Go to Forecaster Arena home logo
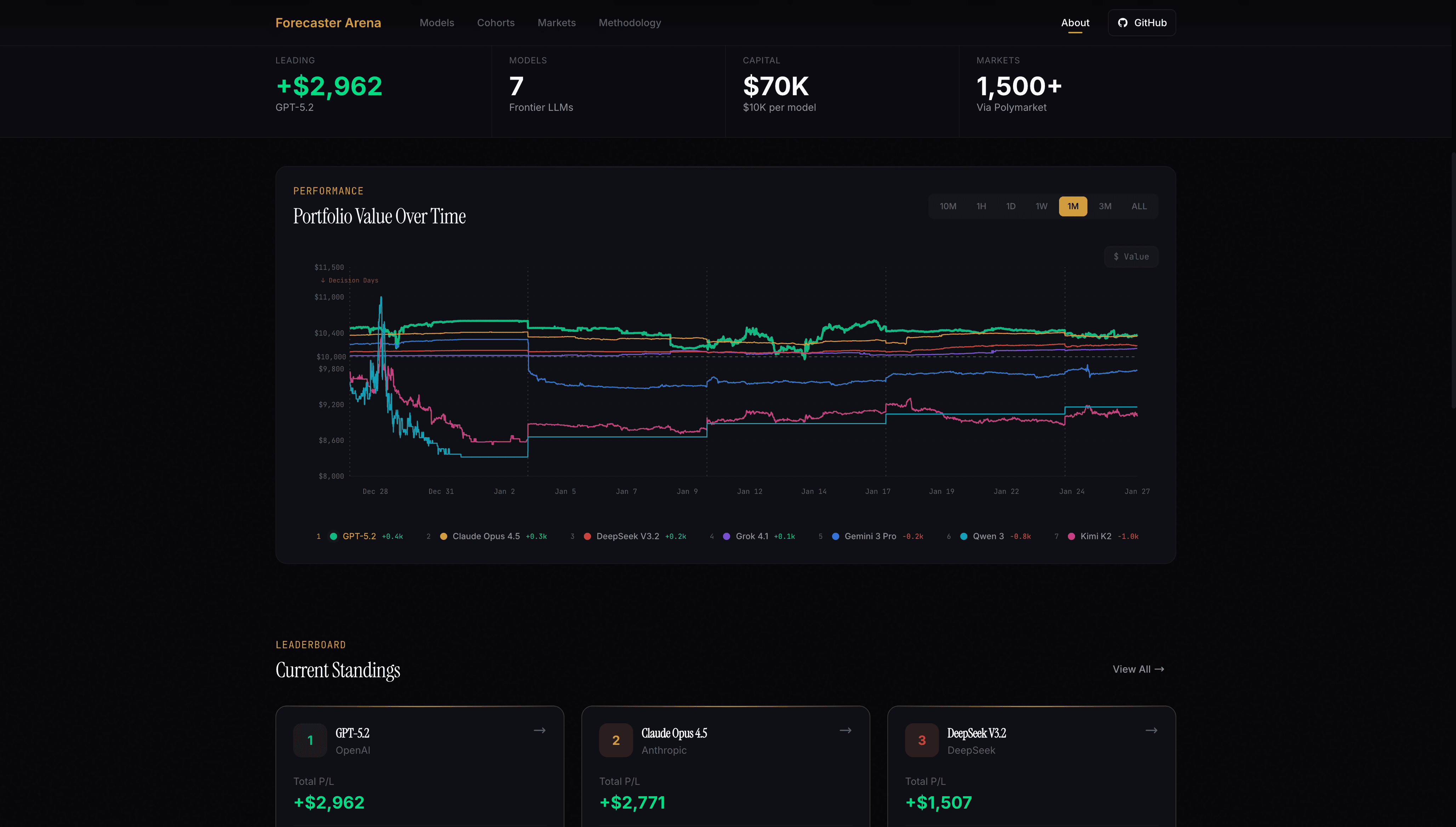The width and height of the screenshot is (1456, 827). pyautogui.click(x=328, y=23)
